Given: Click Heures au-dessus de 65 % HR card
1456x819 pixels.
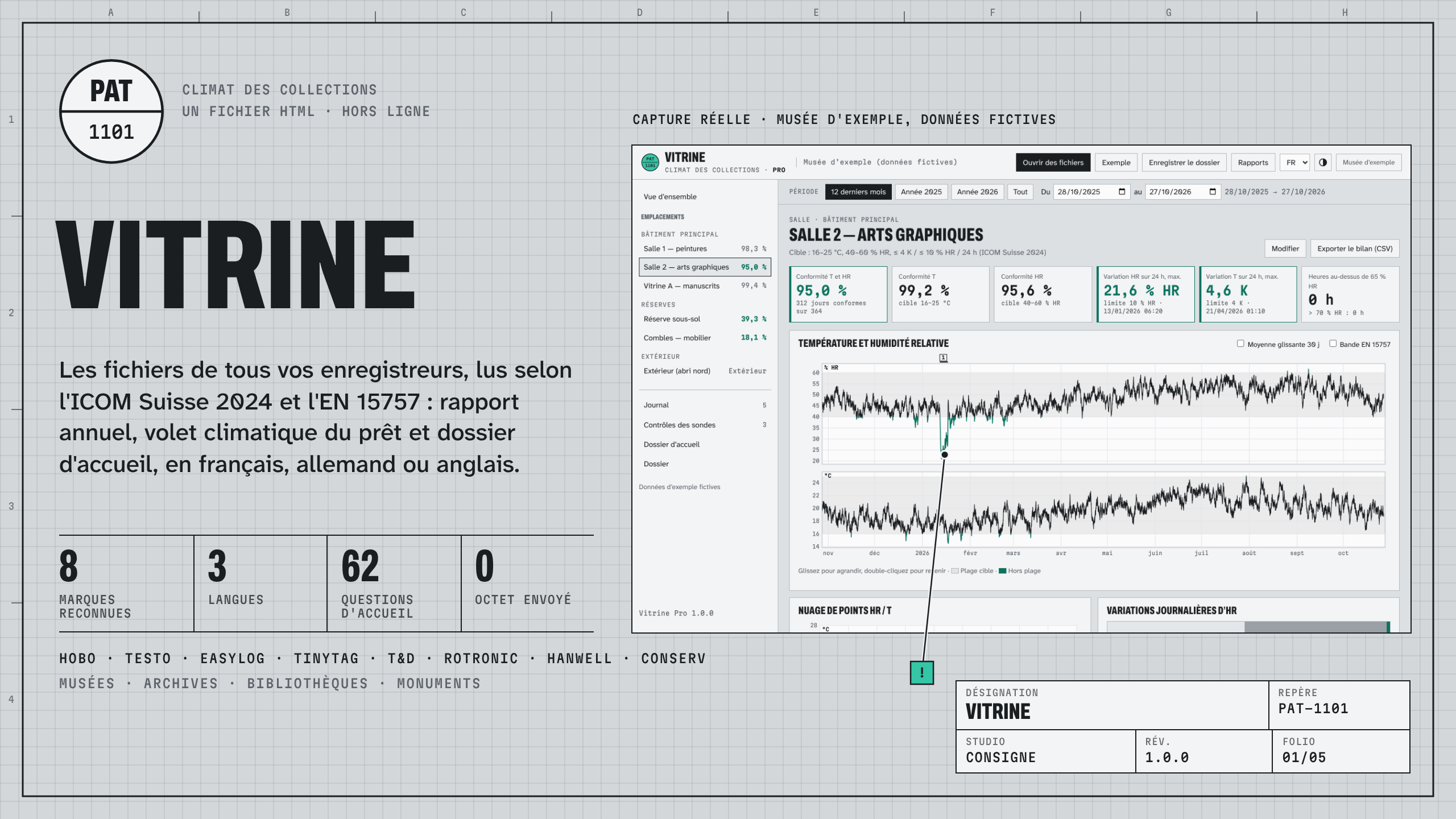Looking at the screenshot, I should click(1350, 294).
